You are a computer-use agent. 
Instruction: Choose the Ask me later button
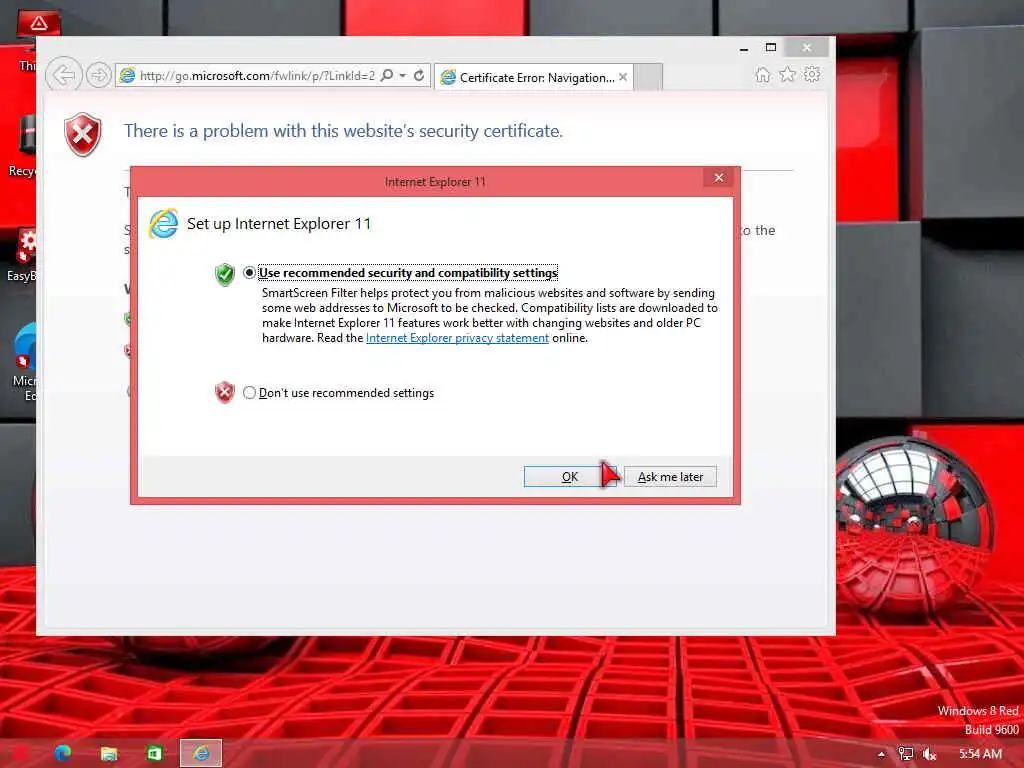(670, 477)
